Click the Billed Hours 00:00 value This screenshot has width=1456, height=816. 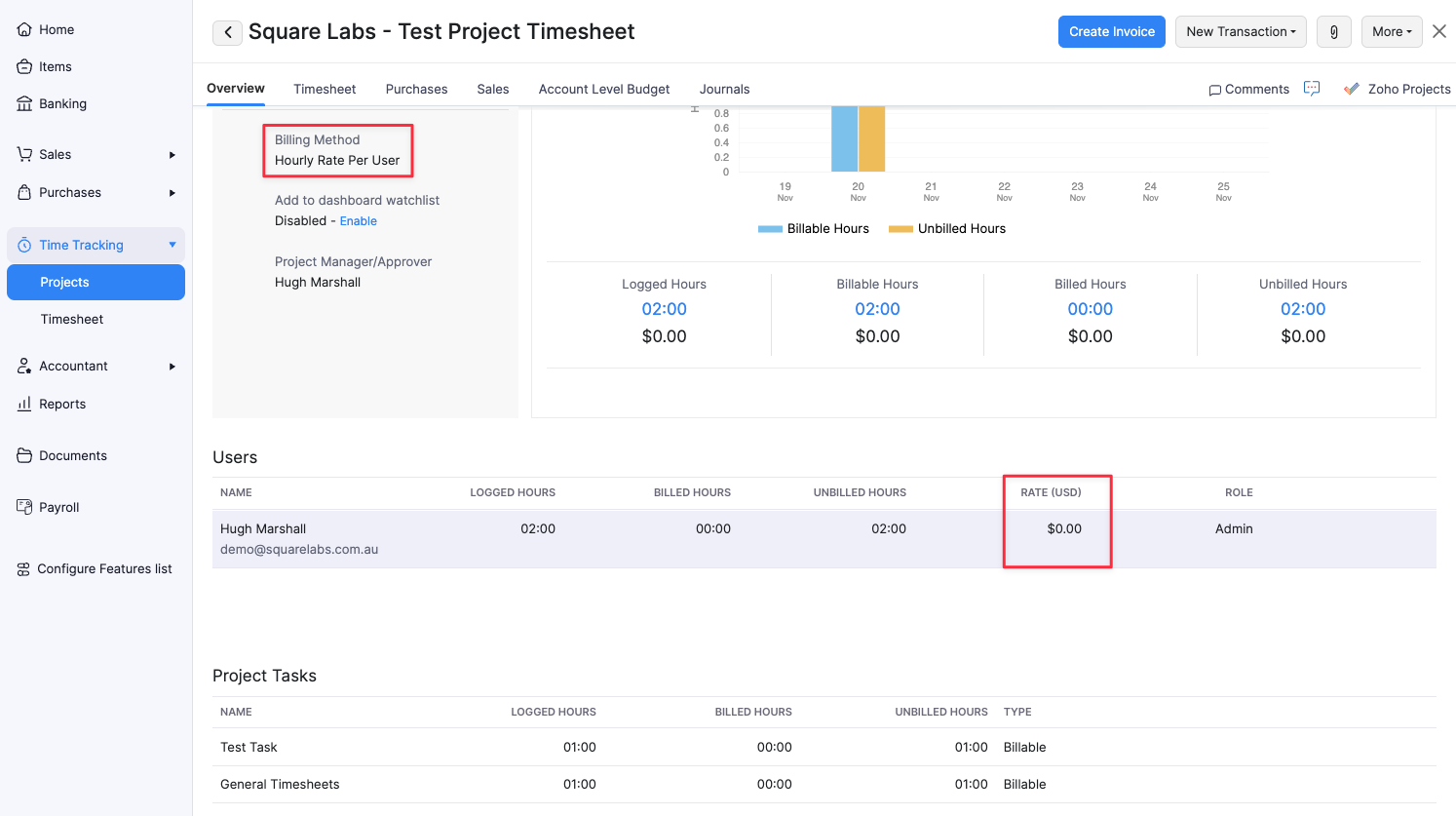1091,309
